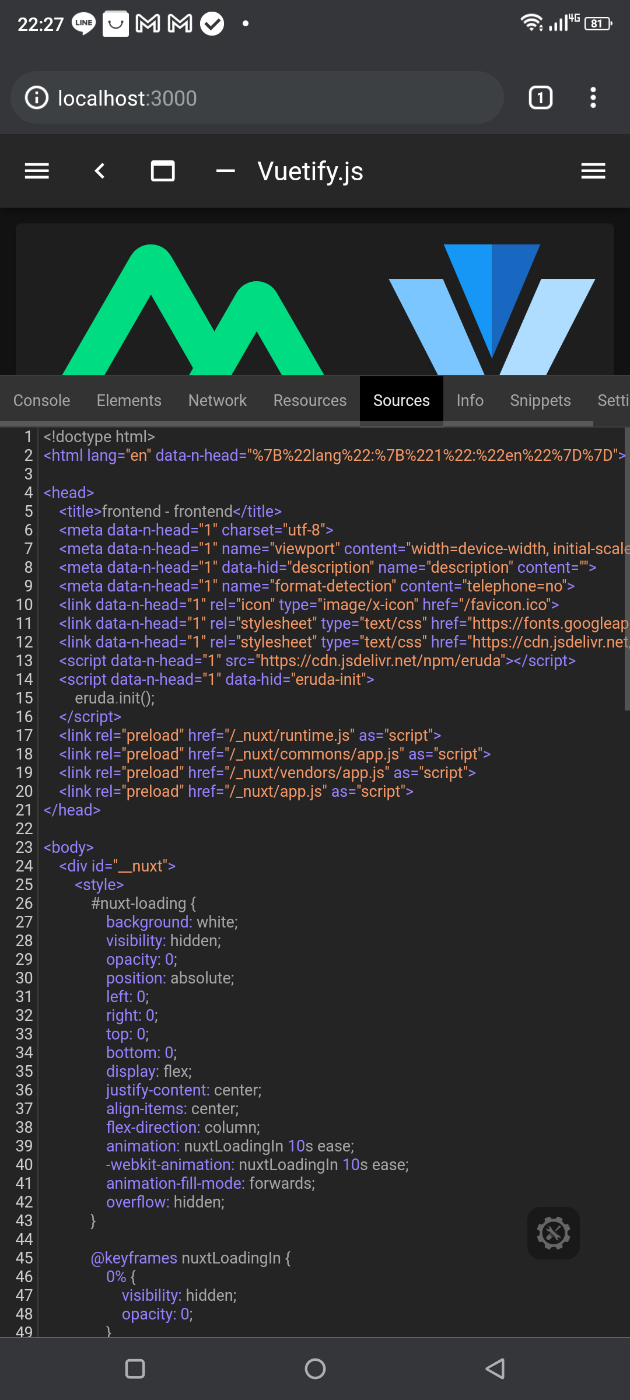Tap the Android home circle button

pyautogui.click(x=315, y=1368)
